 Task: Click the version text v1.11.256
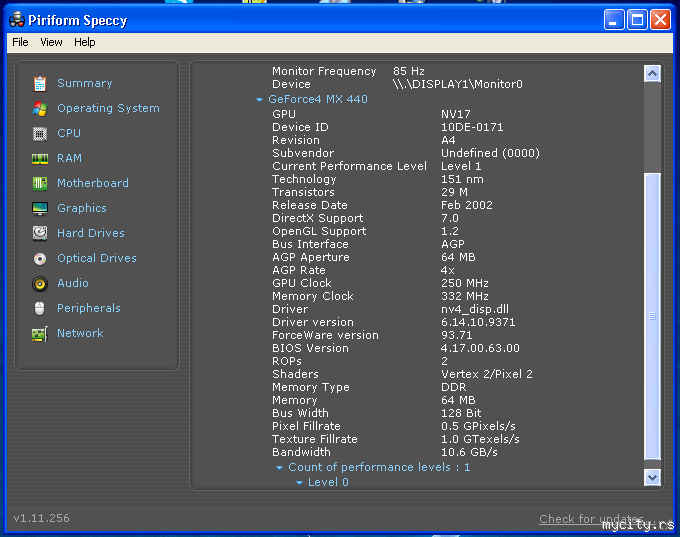[x=41, y=518]
